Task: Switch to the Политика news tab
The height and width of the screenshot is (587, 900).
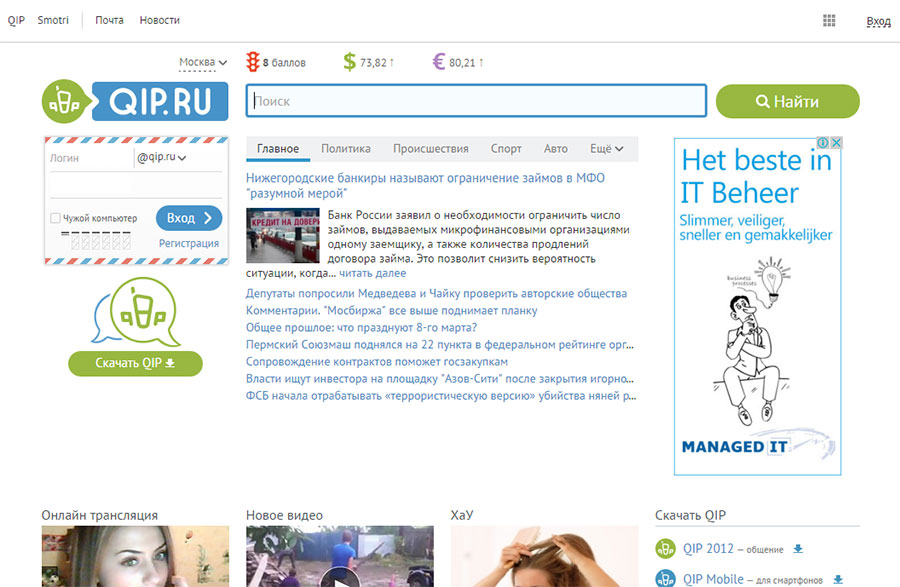Action: 346,149
